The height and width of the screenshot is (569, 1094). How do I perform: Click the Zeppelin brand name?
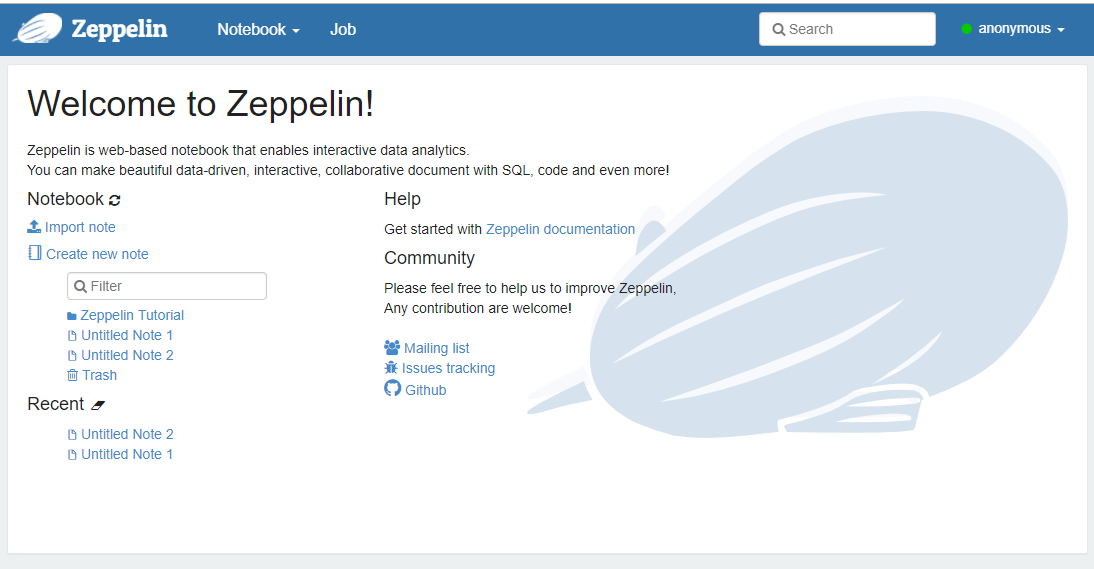119,29
